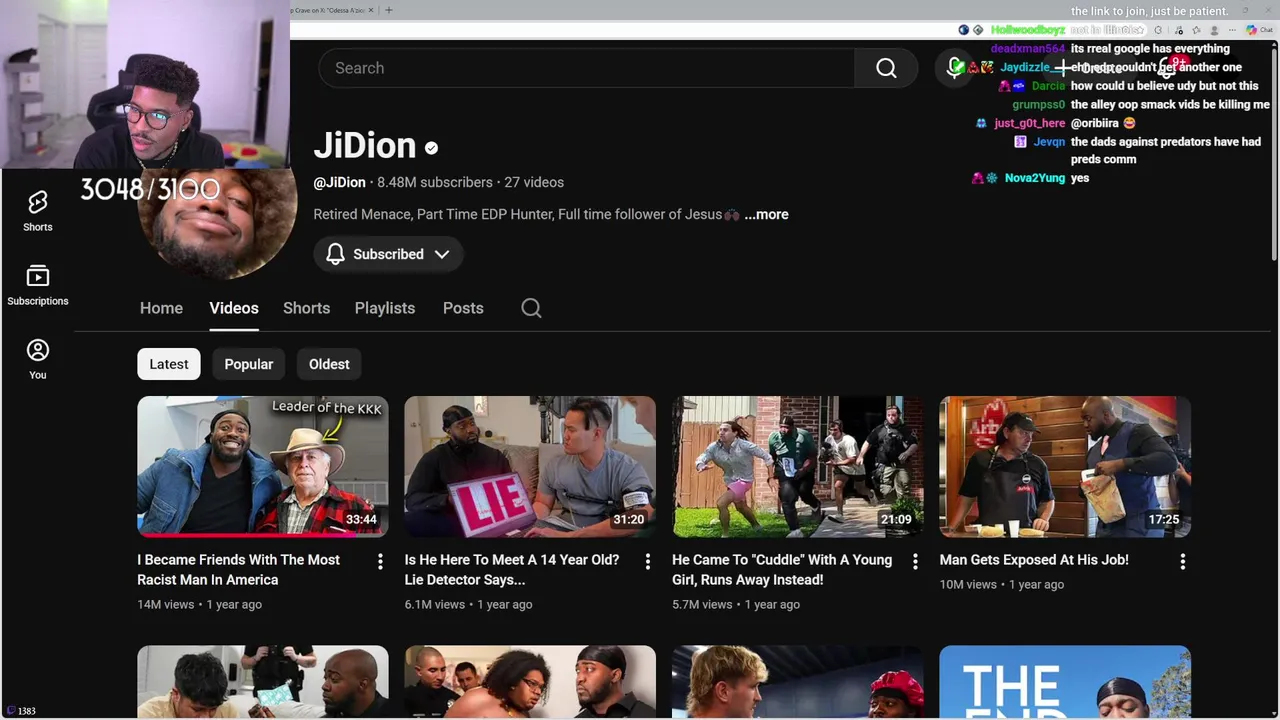The image size is (1280, 720).
Task: Click the voice search microphone icon
Action: click(954, 68)
